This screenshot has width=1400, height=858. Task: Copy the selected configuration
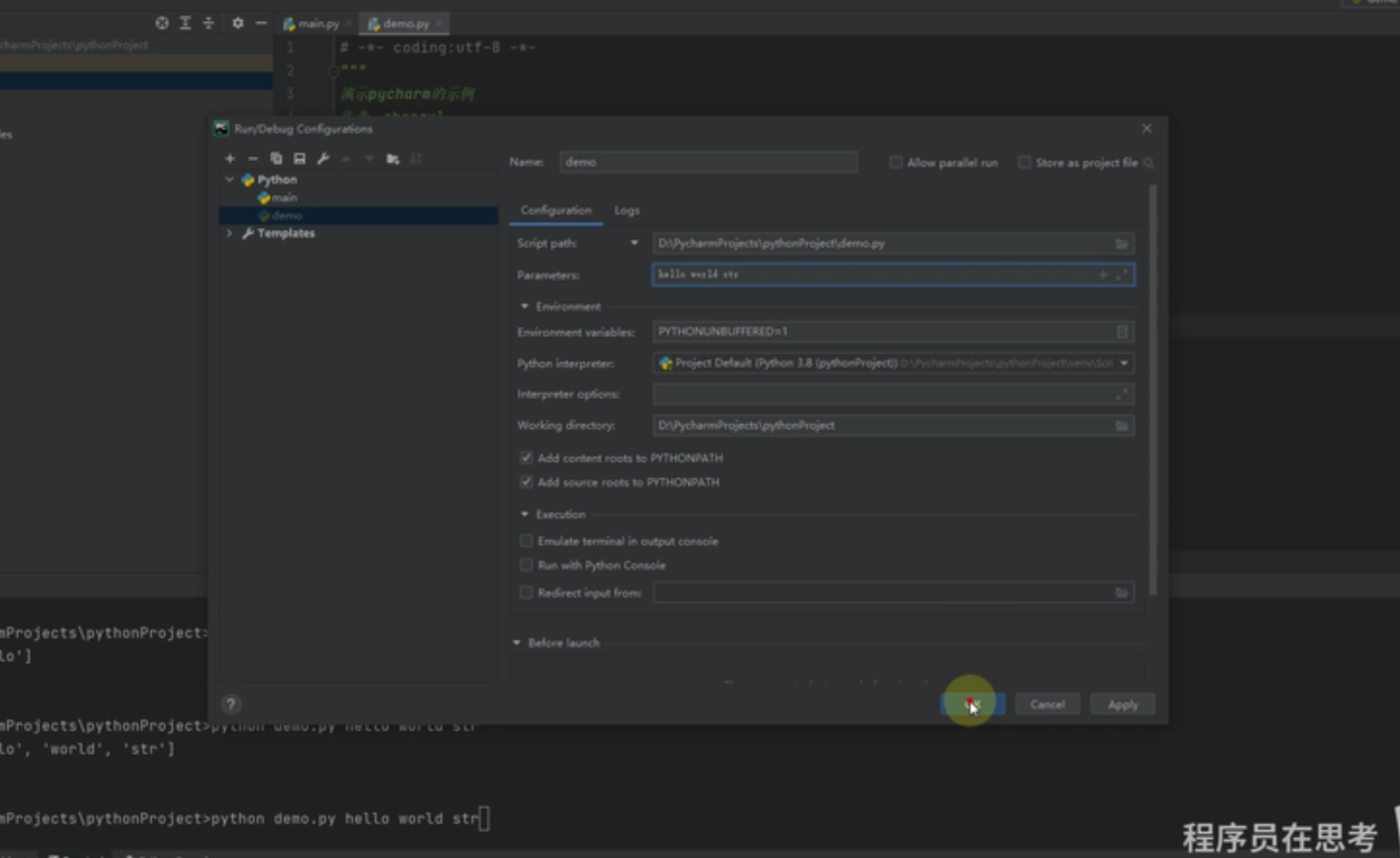[276, 158]
